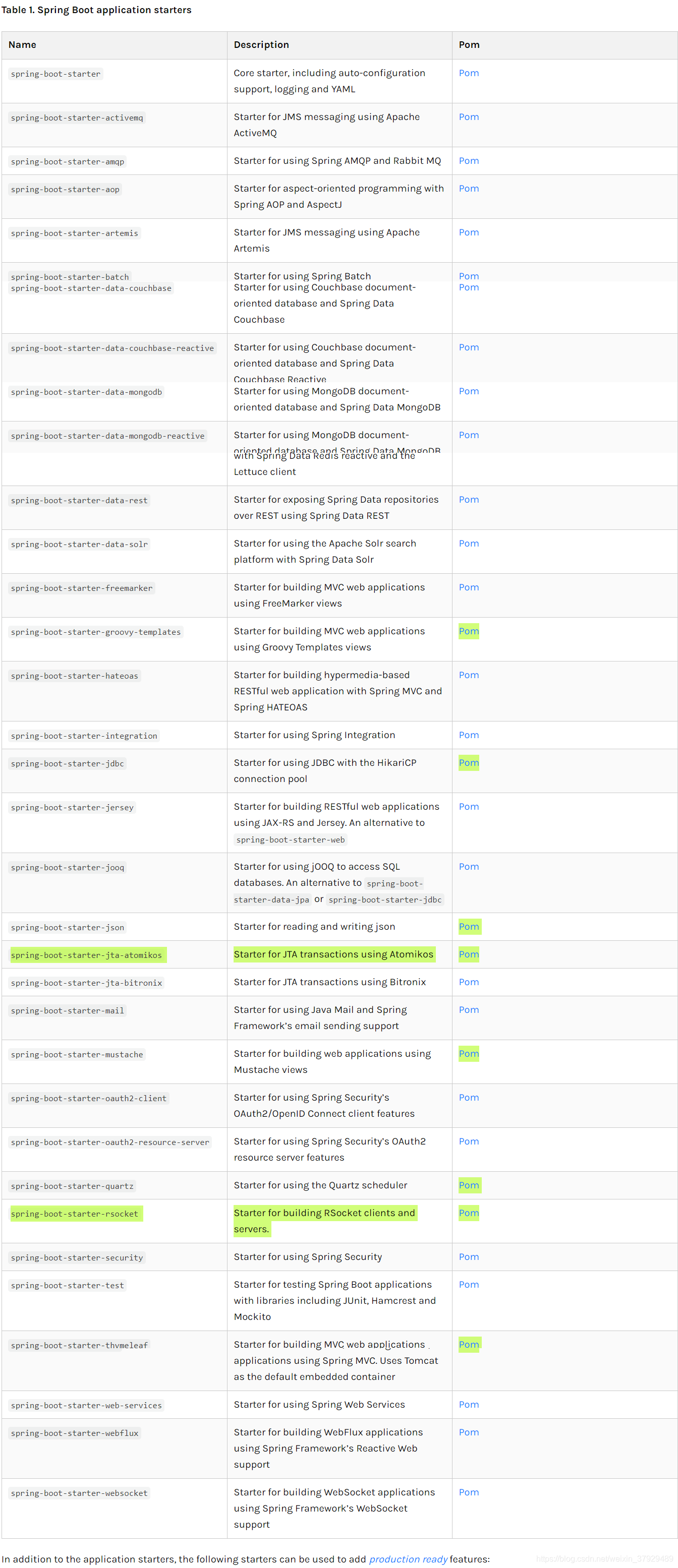
Task: Open the highlighted Pom link for the thymeleaf starter
Action: point(469,1345)
